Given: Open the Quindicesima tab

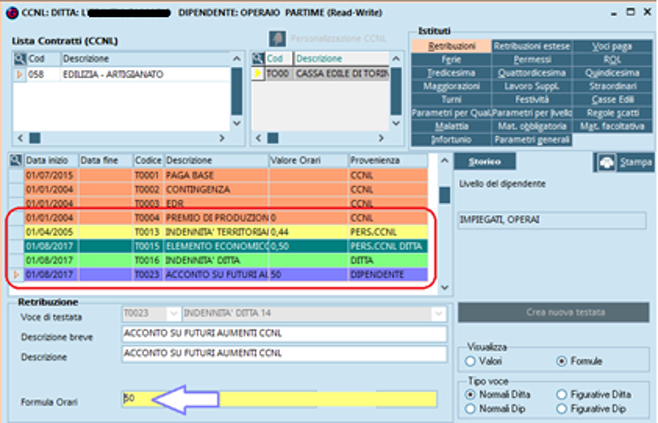Looking at the screenshot, I should click(x=612, y=73).
